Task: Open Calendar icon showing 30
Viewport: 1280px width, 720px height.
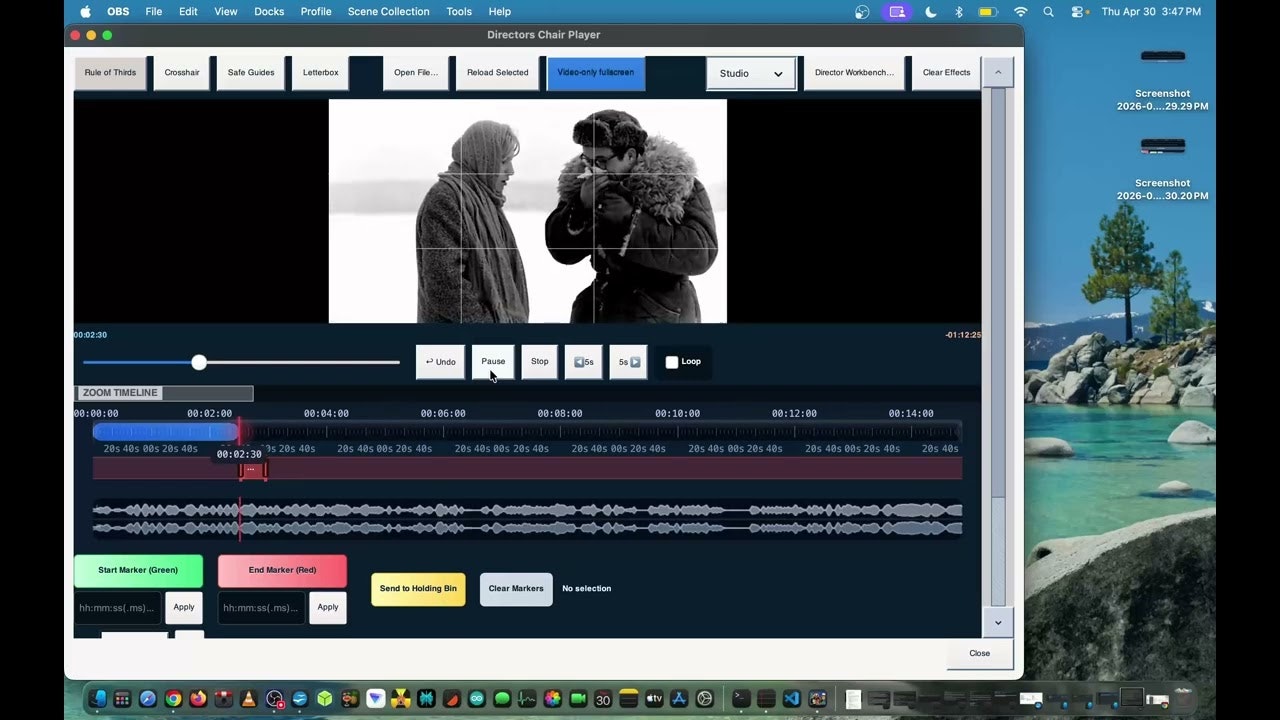Action: 603,699
